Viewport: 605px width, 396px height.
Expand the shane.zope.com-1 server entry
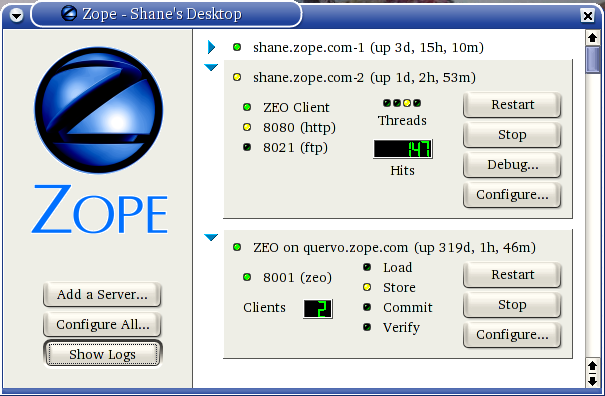coord(211,47)
